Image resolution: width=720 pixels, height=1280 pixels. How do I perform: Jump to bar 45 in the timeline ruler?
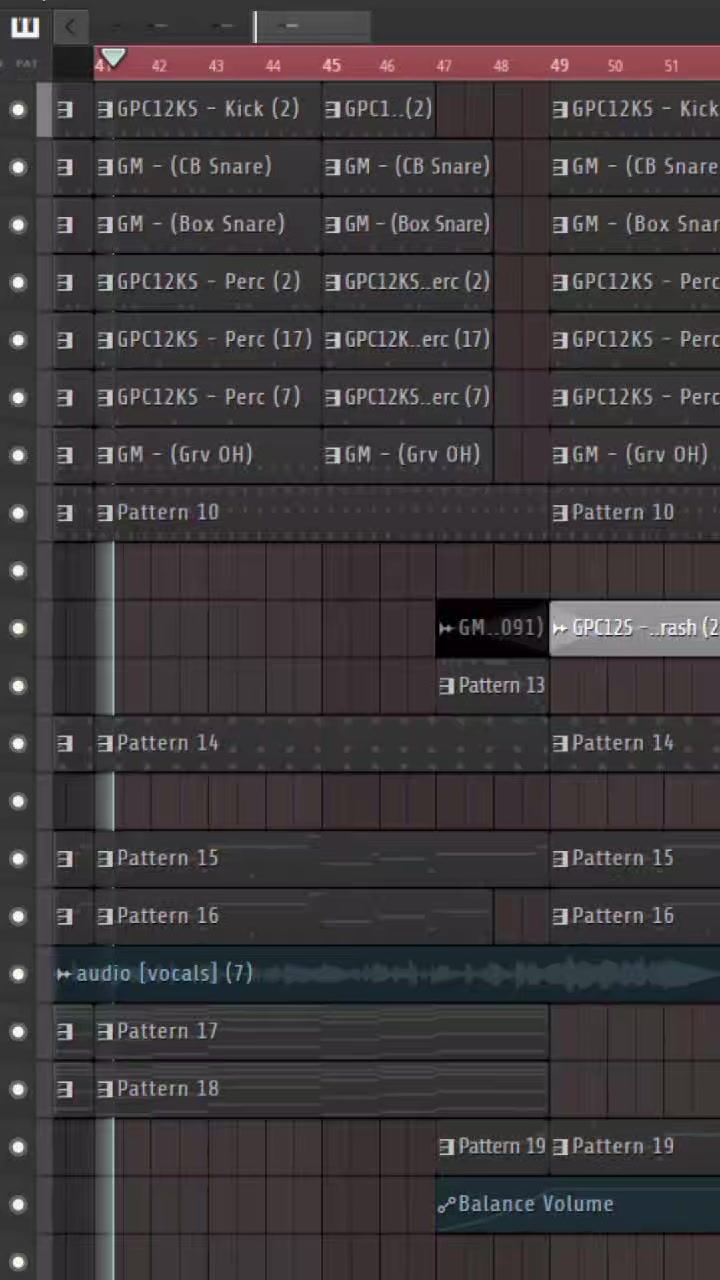pyautogui.click(x=331, y=66)
